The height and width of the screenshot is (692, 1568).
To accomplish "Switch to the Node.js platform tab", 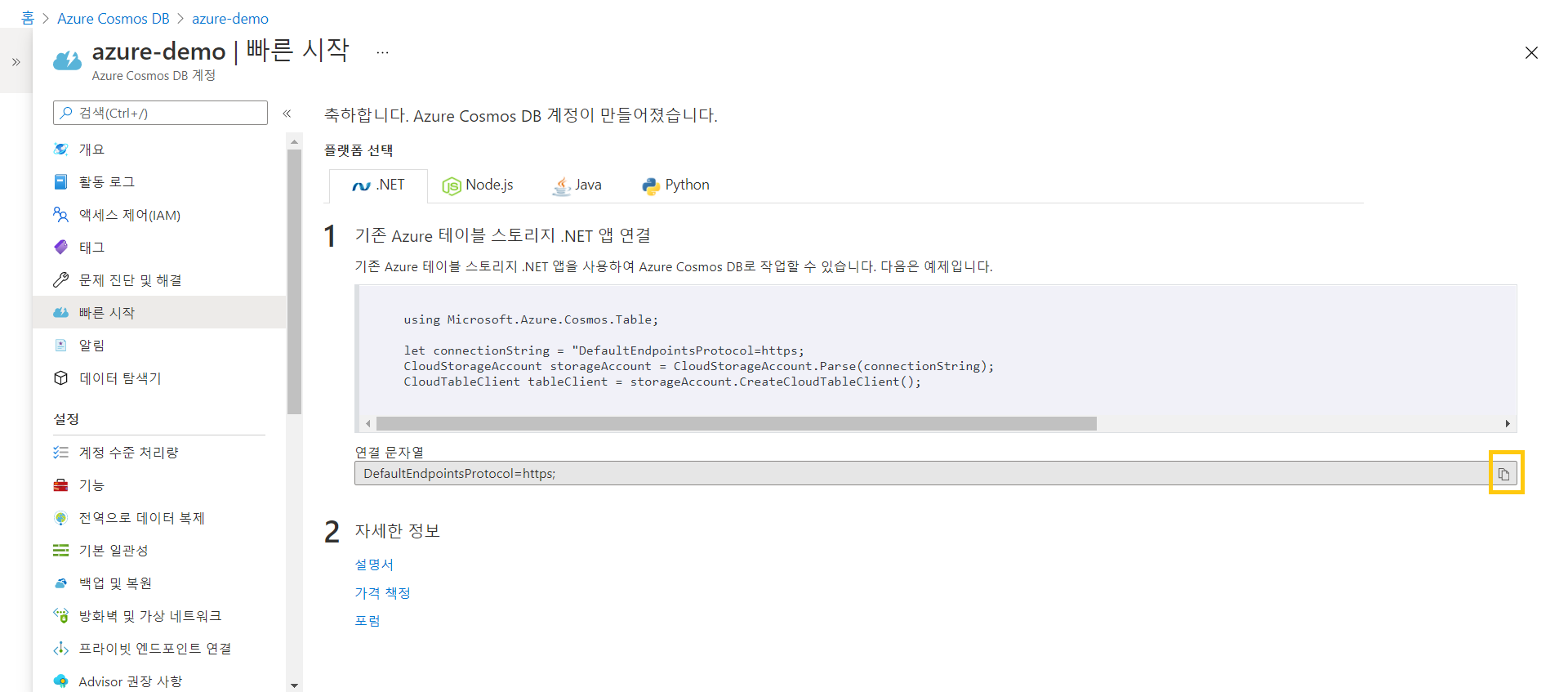I will pyautogui.click(x=478, y=185).
